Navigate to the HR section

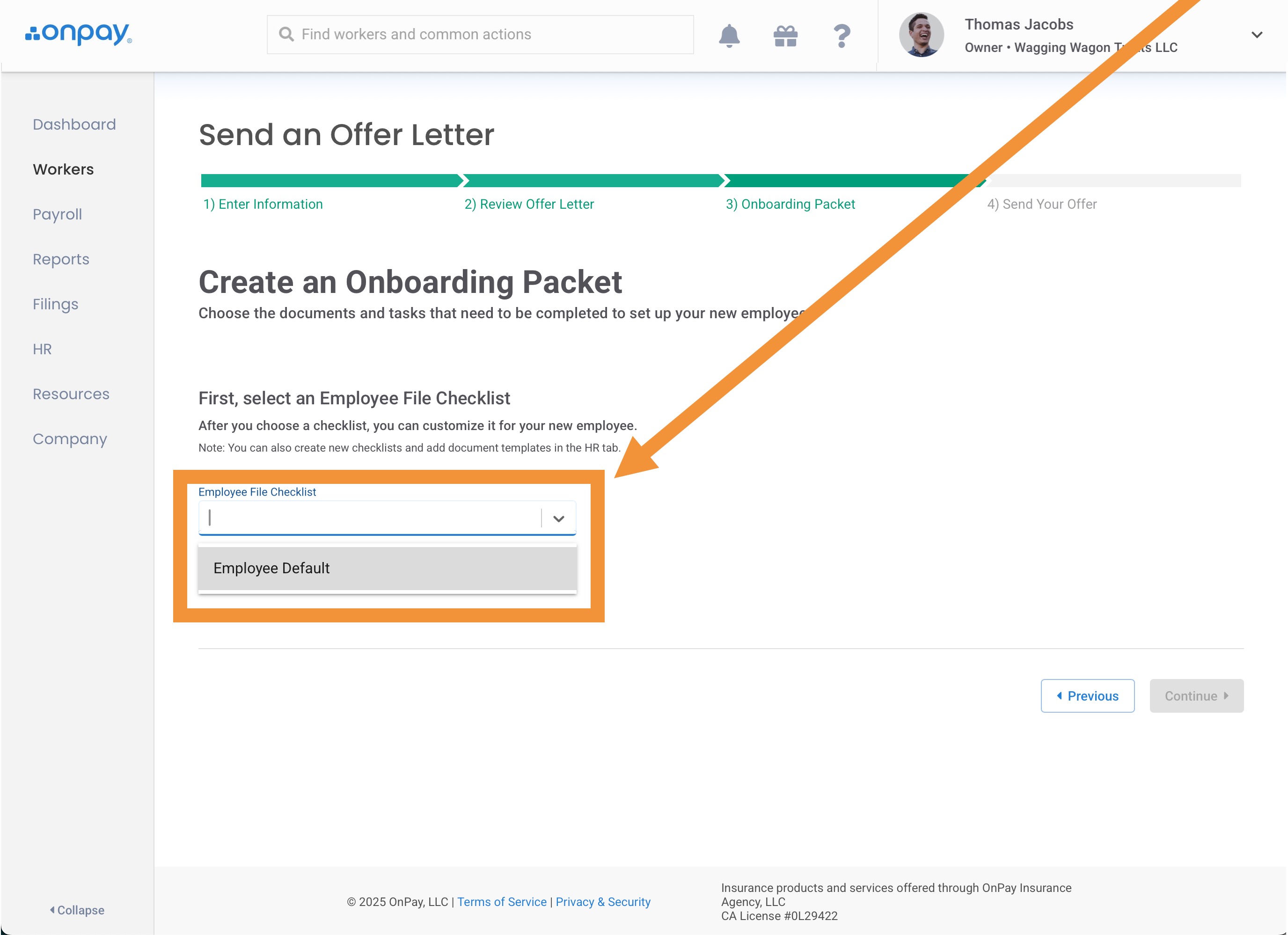tap(42, 349)
